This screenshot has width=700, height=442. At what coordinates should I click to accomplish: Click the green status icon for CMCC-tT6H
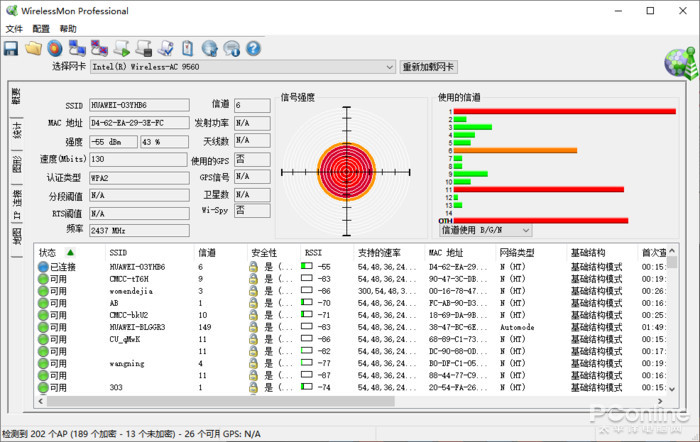pos(43,279)
